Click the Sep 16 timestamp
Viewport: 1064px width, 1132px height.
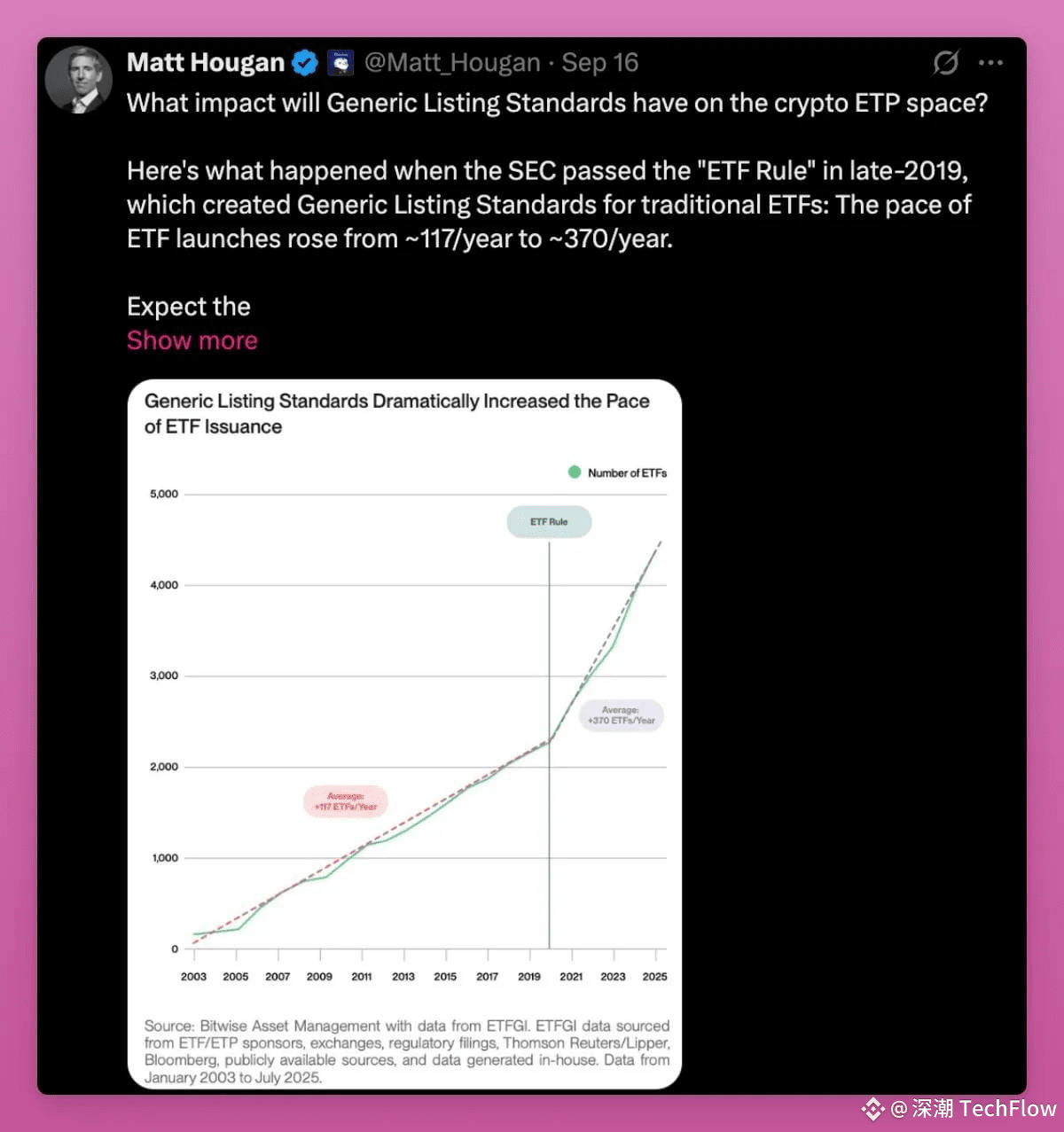tap(600, 63)
